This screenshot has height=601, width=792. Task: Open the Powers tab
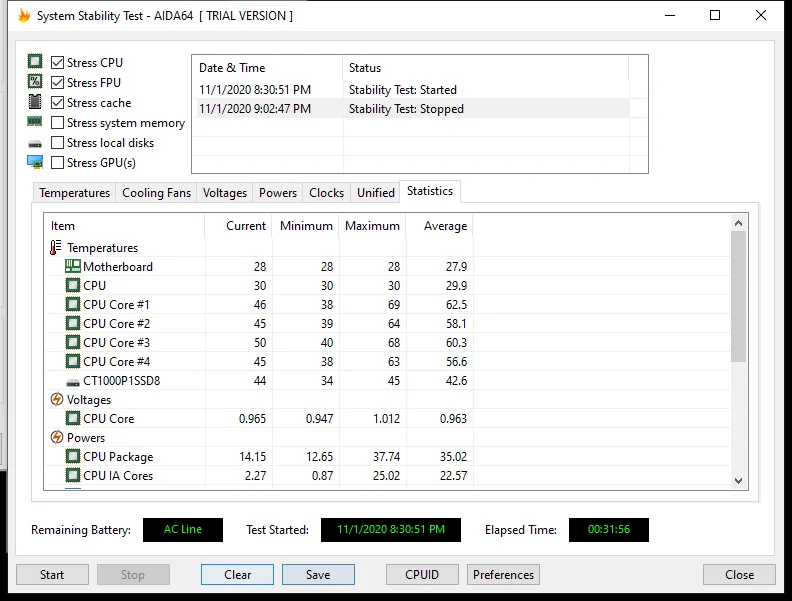pos(278,193)
